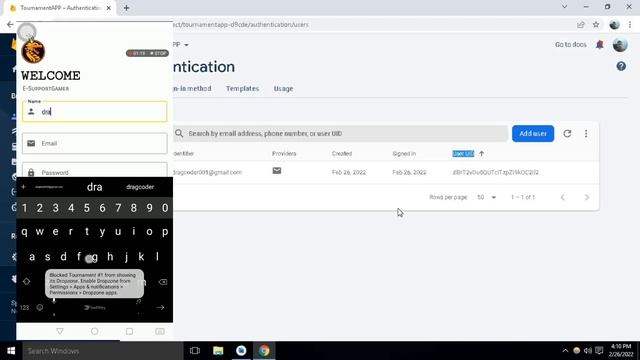
Task: Tap the dragon app logo
Action: [33, 51]
